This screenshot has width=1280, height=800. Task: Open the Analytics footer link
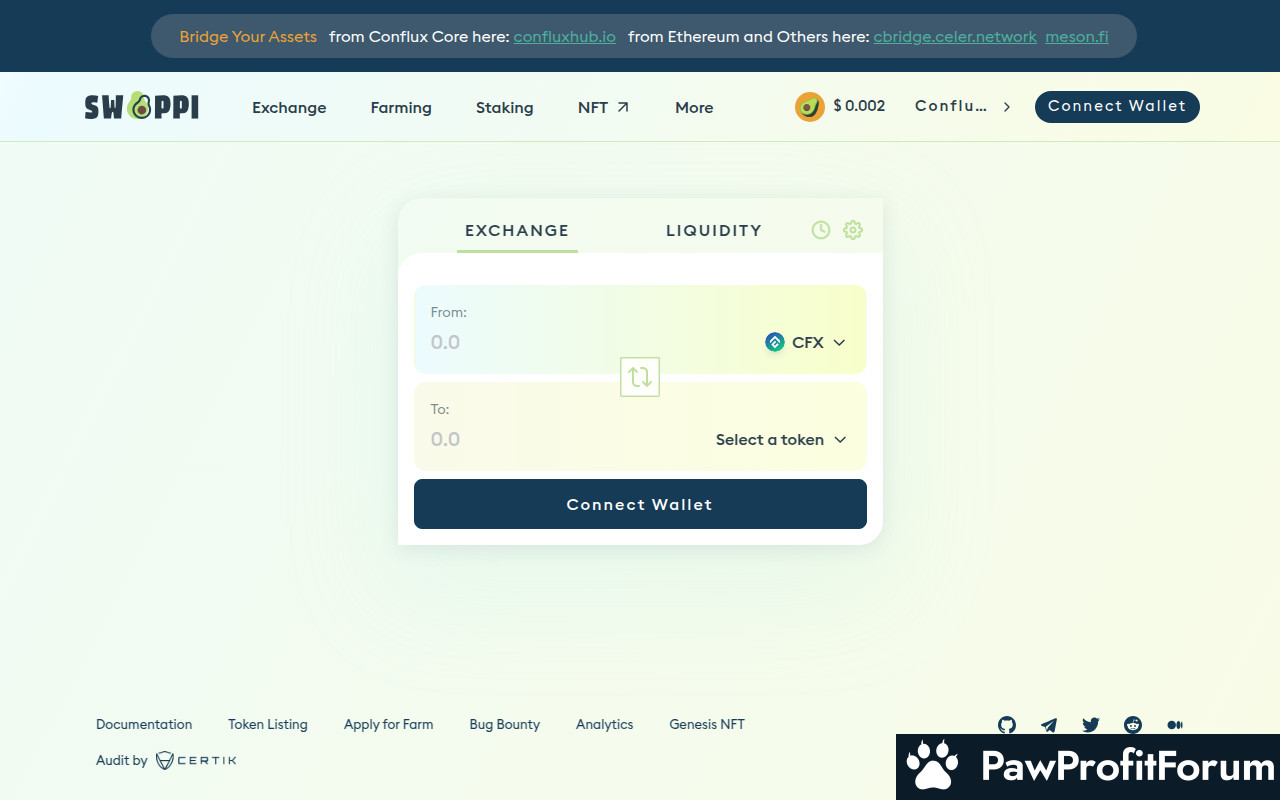(605, 724)
